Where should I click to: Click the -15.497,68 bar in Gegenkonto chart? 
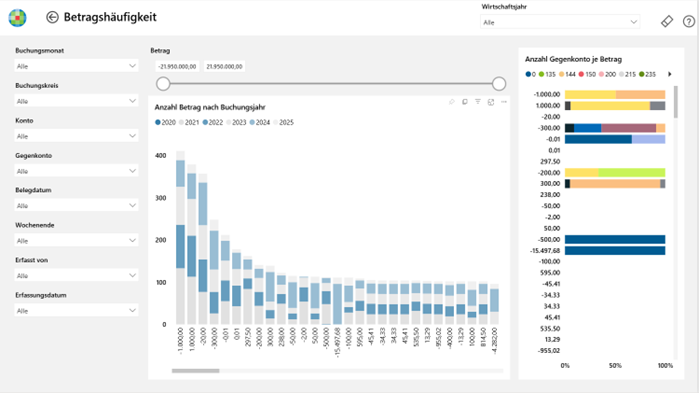(x=615, y=251)
